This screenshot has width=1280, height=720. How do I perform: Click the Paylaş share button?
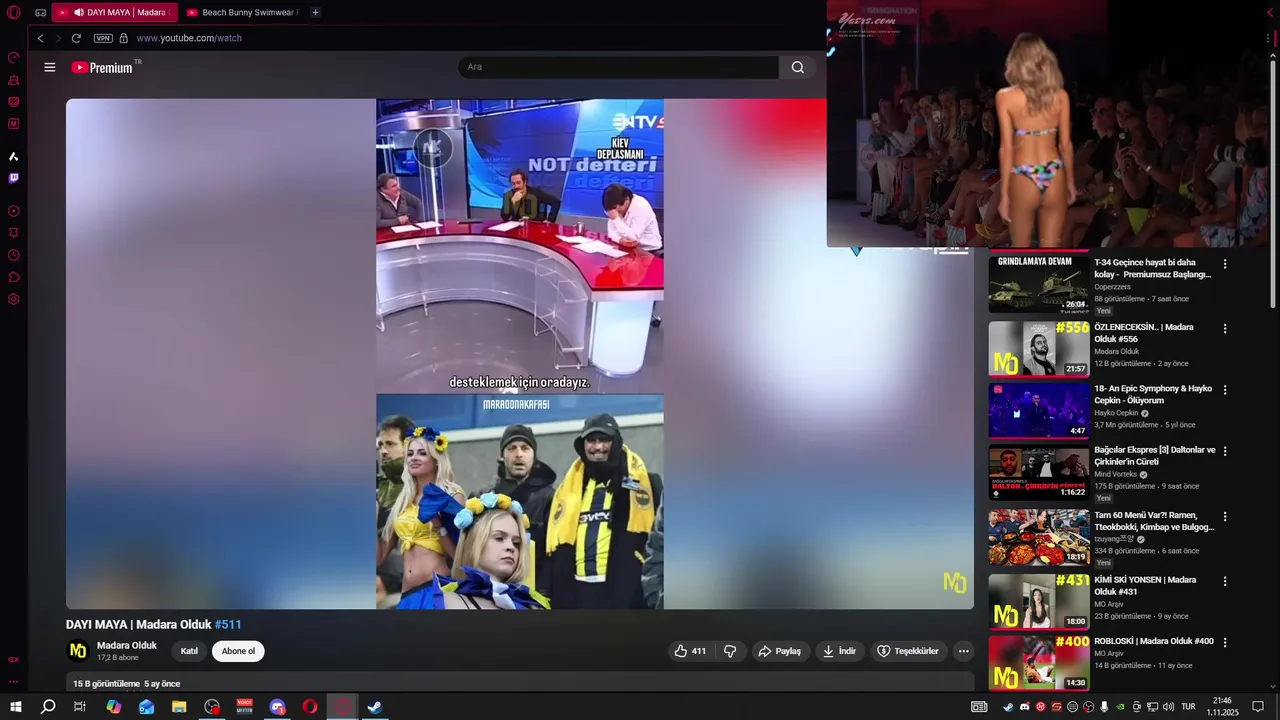click(x=780, y=651)
